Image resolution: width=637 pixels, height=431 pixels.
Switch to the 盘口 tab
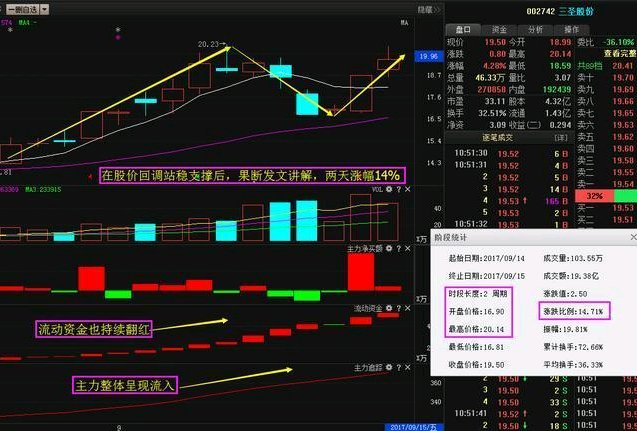[462, 30]
